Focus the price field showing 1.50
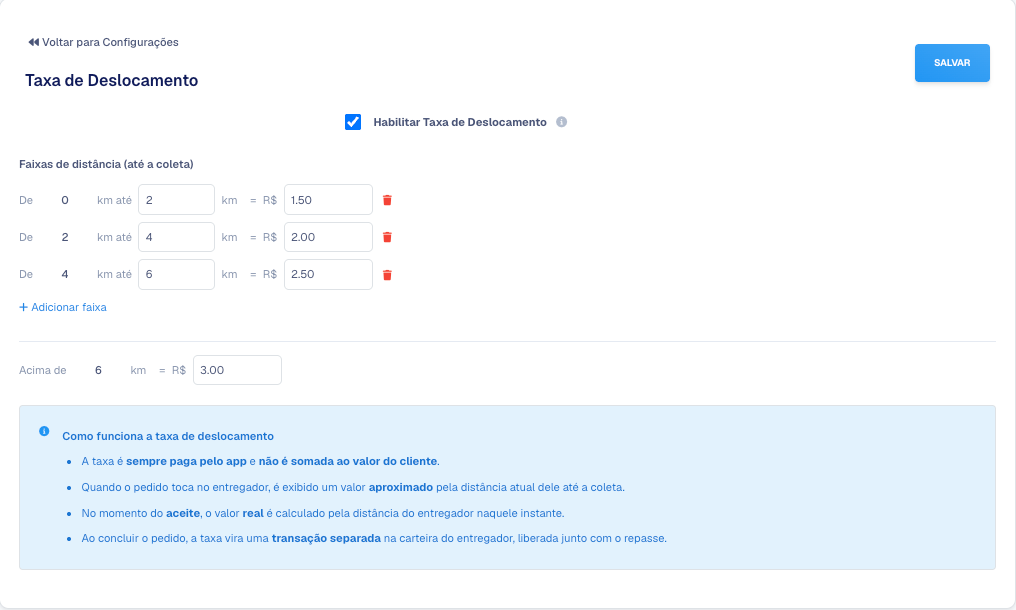Image resolution: width=1016 pixels, height=610 pixels. pyautogui.click(x=329, y=200)
